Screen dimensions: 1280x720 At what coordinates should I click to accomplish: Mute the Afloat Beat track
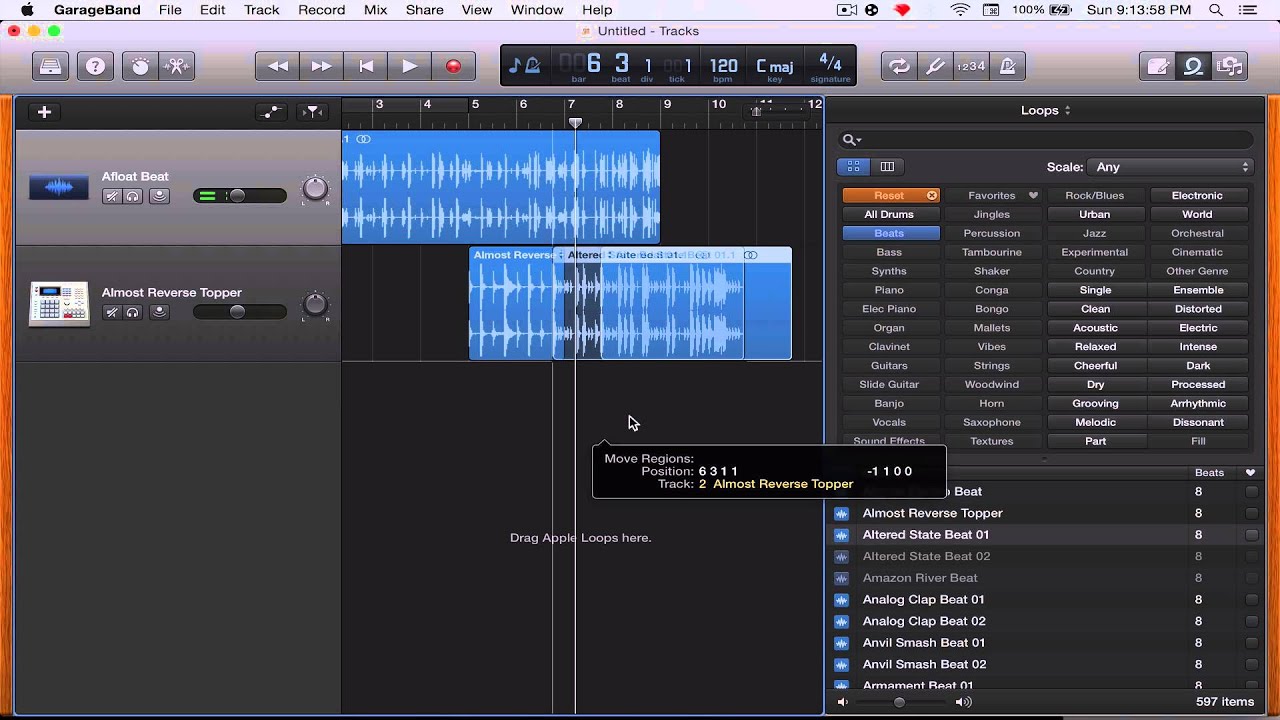(x=112, y=196)
